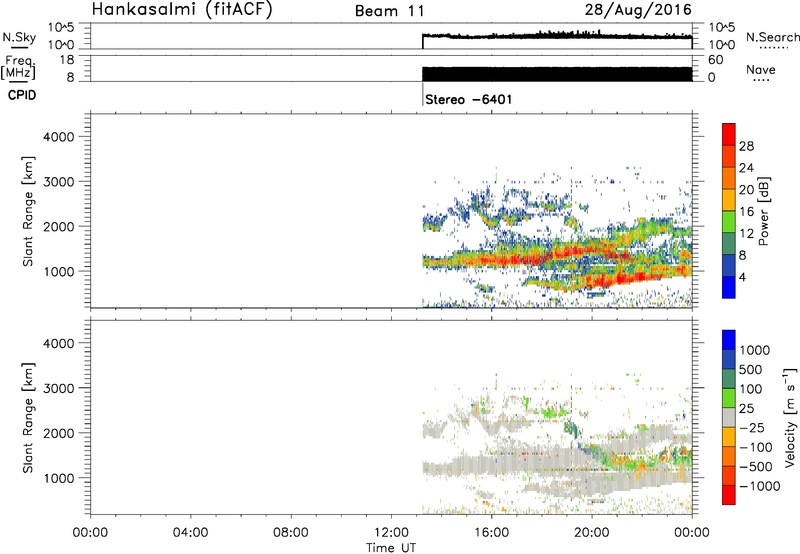Select the value -100 on Velocity color bar
This screenshot has height=554, width=800.
pos(755,447)
